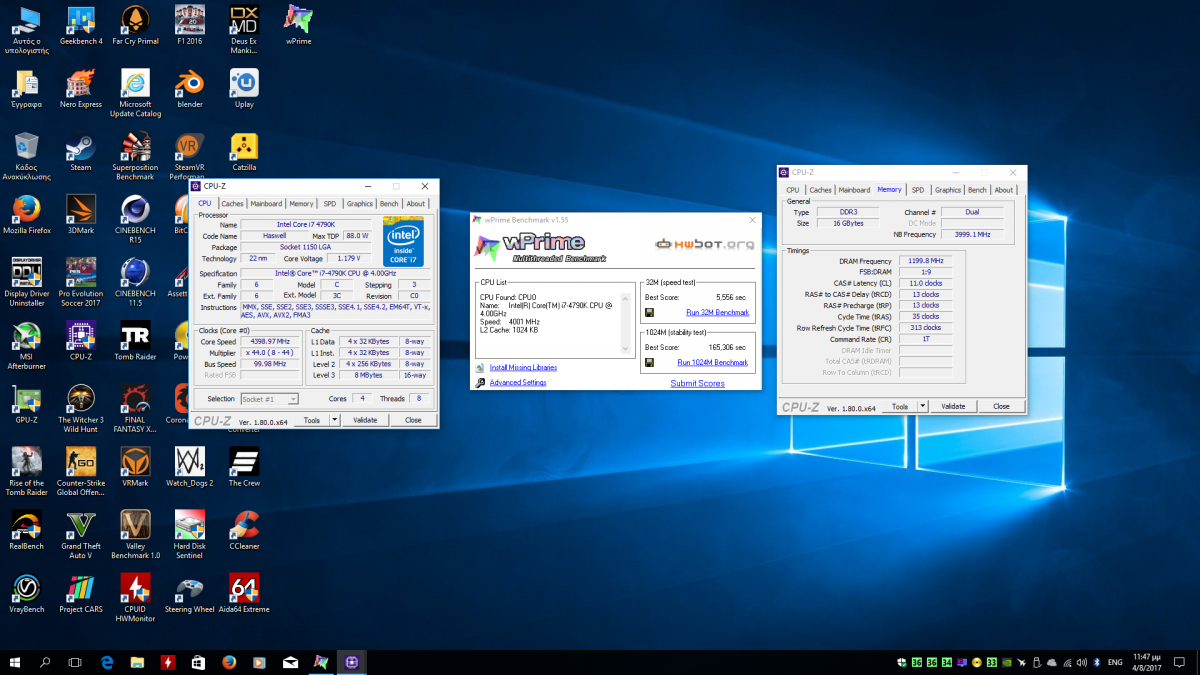Open the blender desktop shortcut
The image size is (1200, 675).
click(x=189, y=88)
